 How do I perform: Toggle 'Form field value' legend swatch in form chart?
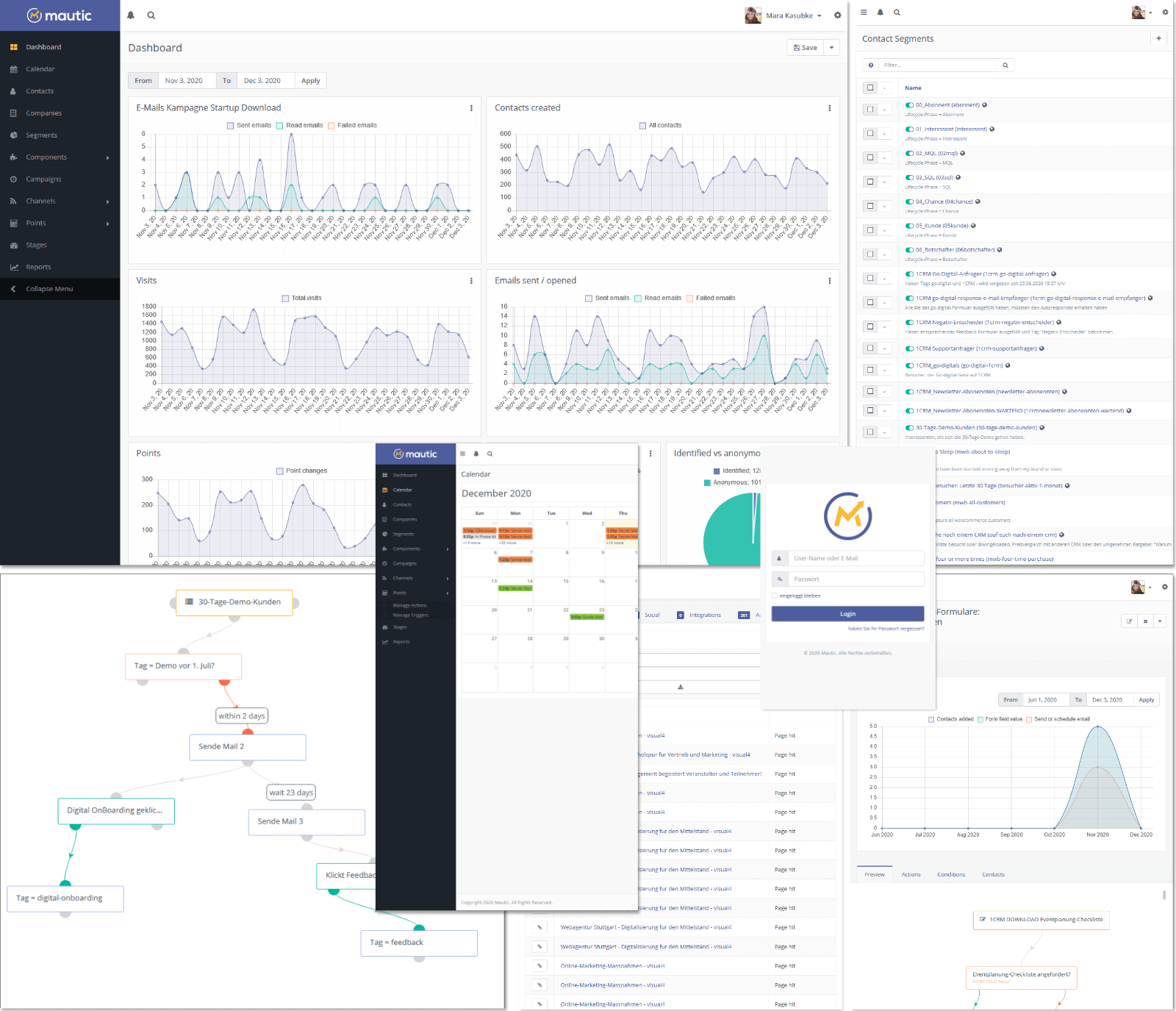click(x=980, y=720)
